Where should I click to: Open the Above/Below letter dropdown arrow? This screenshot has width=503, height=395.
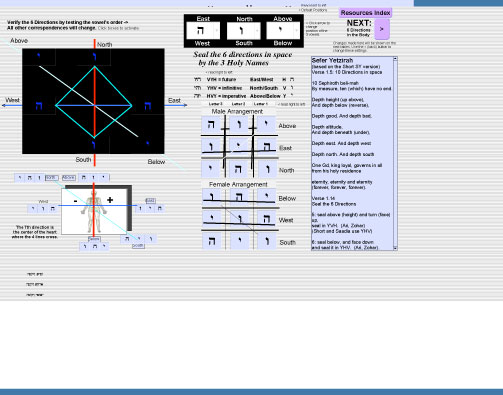coord(297,31)
